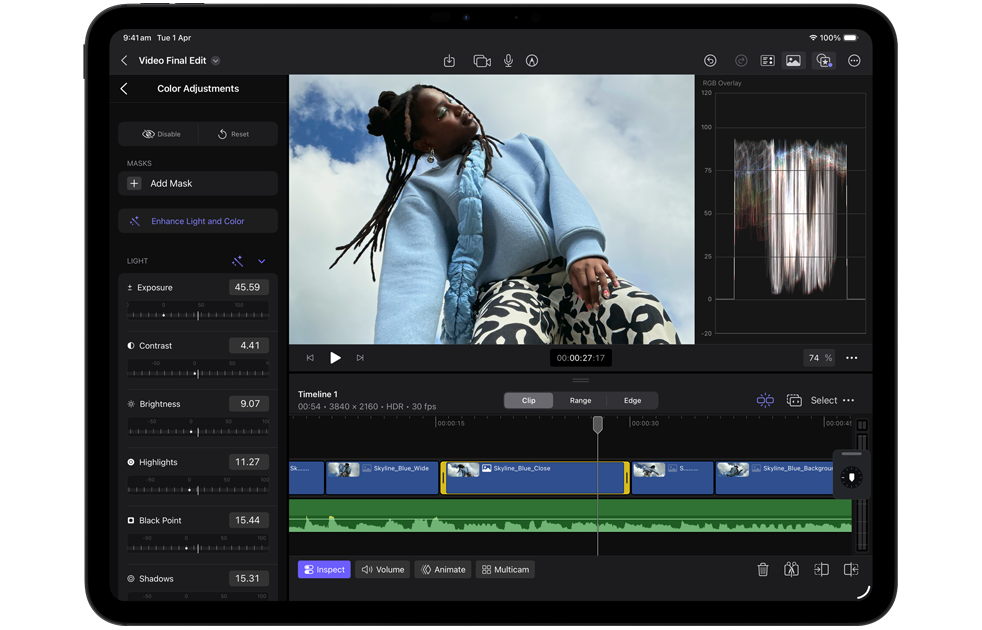Open the viewer zoom percentage dropdown
This screenshot has width=982, height=630.
pyautogui.click(x=820, y=358)
